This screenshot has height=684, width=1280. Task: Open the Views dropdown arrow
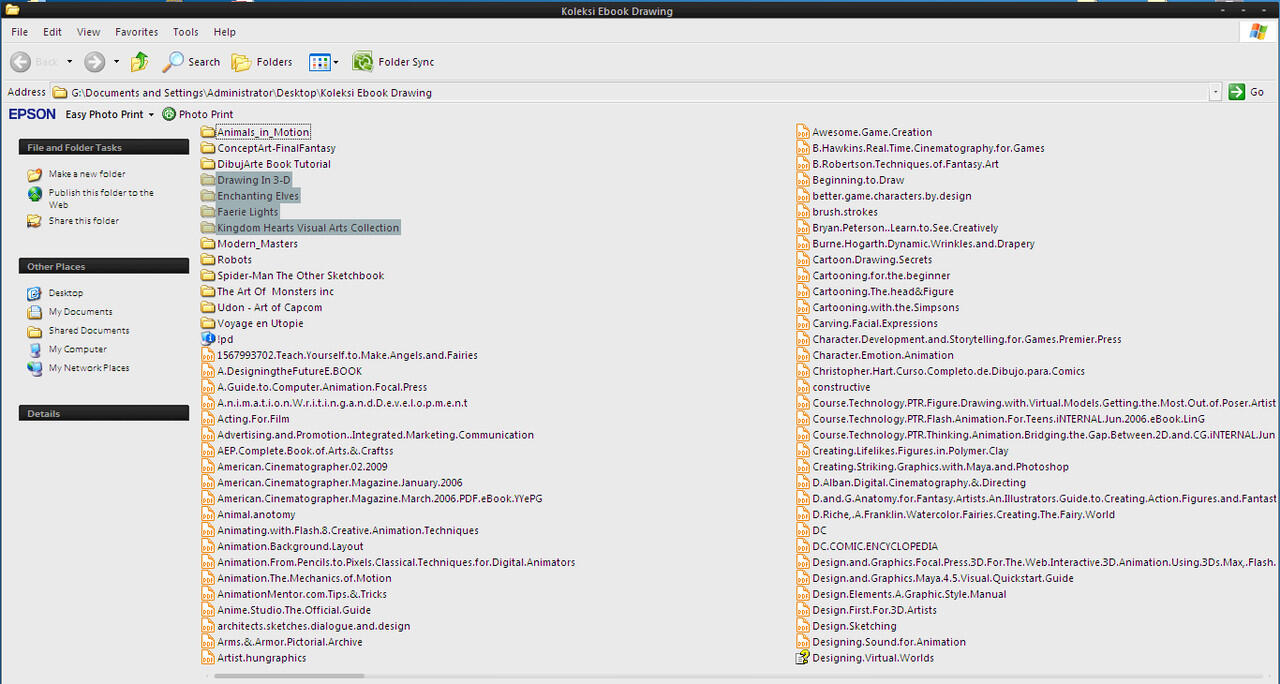[x=336, y=62]
